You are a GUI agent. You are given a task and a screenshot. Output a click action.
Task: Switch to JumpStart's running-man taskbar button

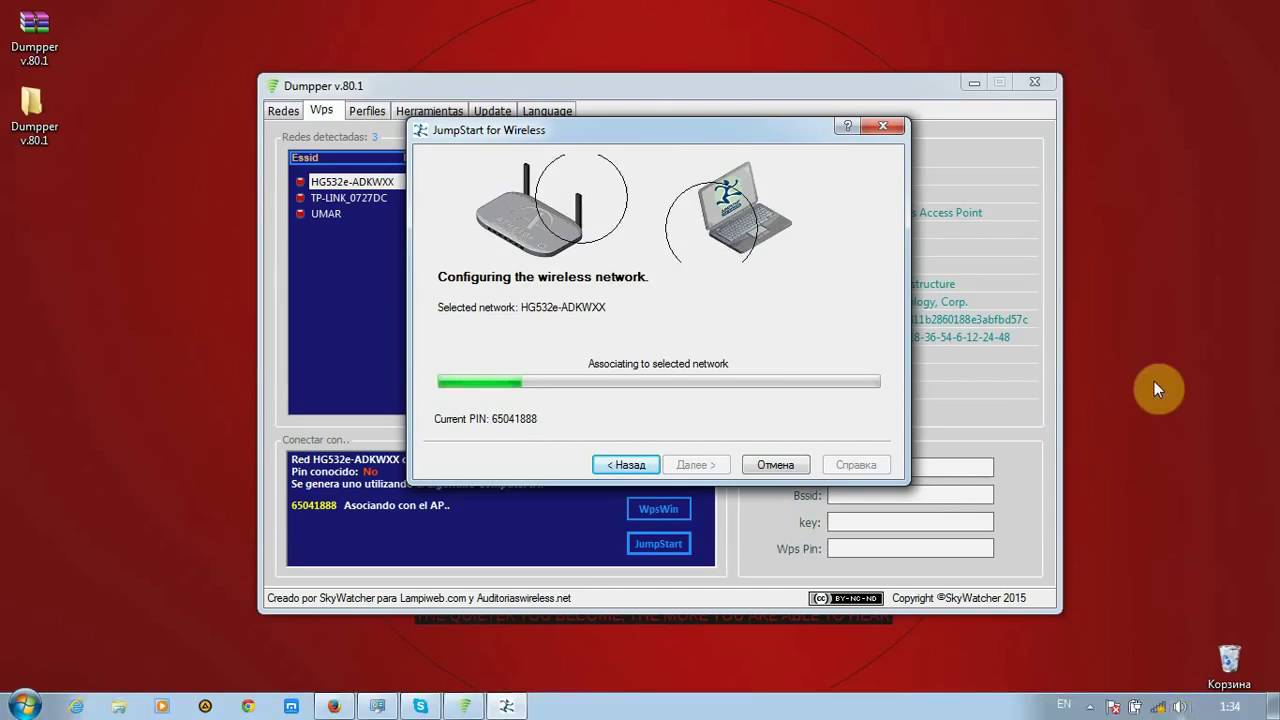pyautogui.click(x=508, y=706)
